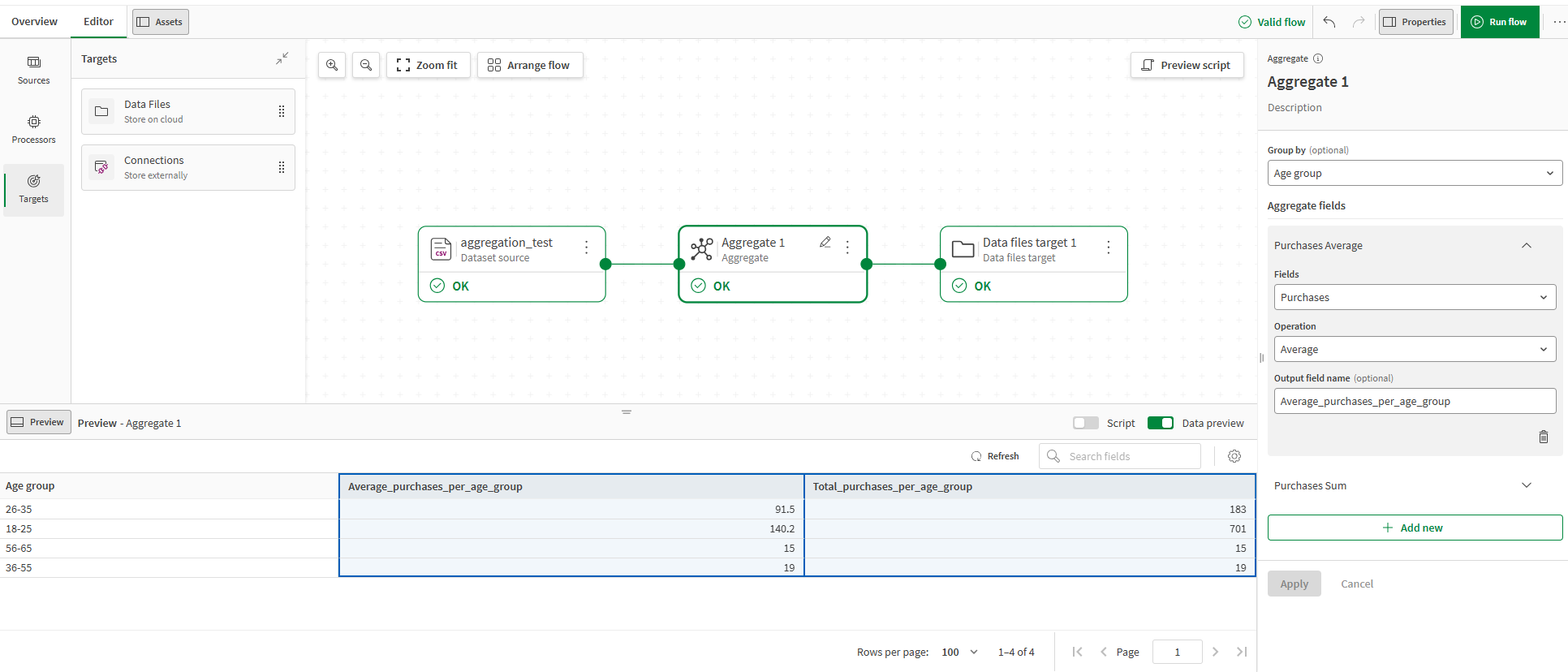Select the Data Files target card
1568x672 pixels.
pos(188,111)
